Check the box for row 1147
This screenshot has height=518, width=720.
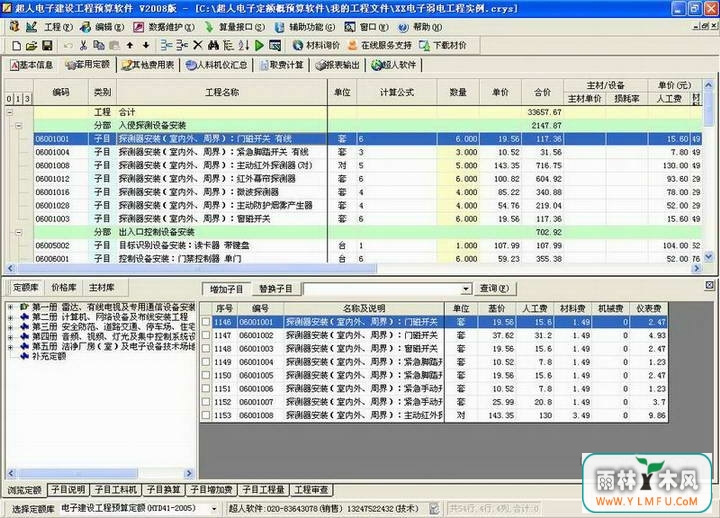(x=206, y=336)
